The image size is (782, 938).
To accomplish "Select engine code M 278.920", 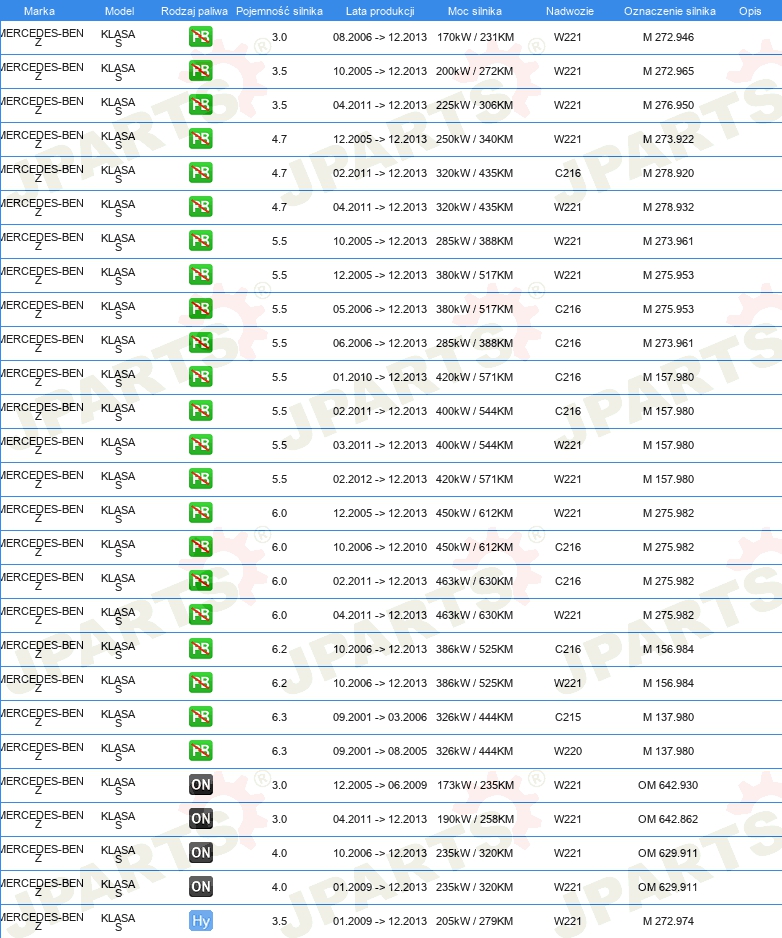I will [x=668, y=173].
